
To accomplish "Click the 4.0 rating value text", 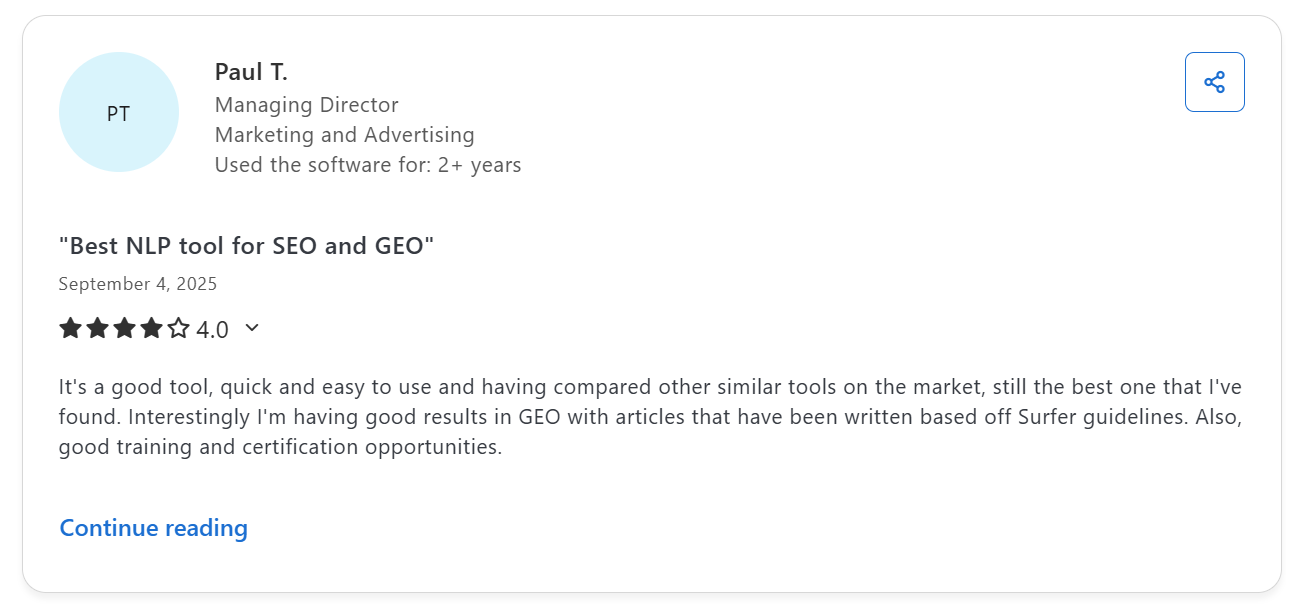I will [x=213, y=328].
